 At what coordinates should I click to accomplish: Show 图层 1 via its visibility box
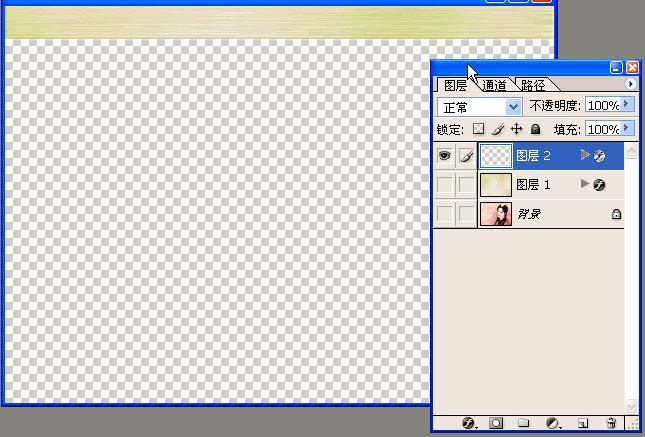point(445,185)
